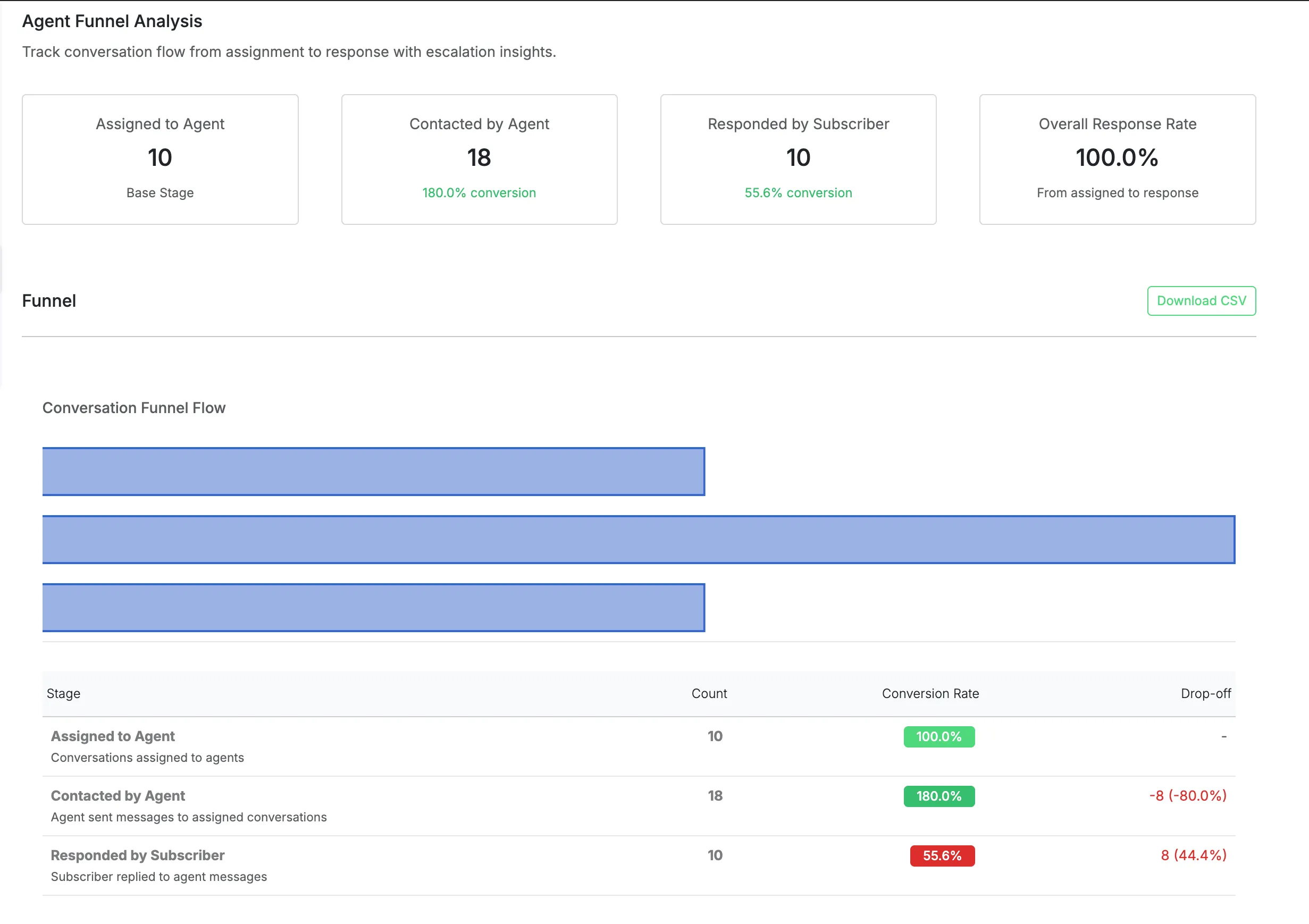Select the Responded by Subscriber table row title
The width and height of the screenshot is (1309, 924).
(x=137, y=855)
